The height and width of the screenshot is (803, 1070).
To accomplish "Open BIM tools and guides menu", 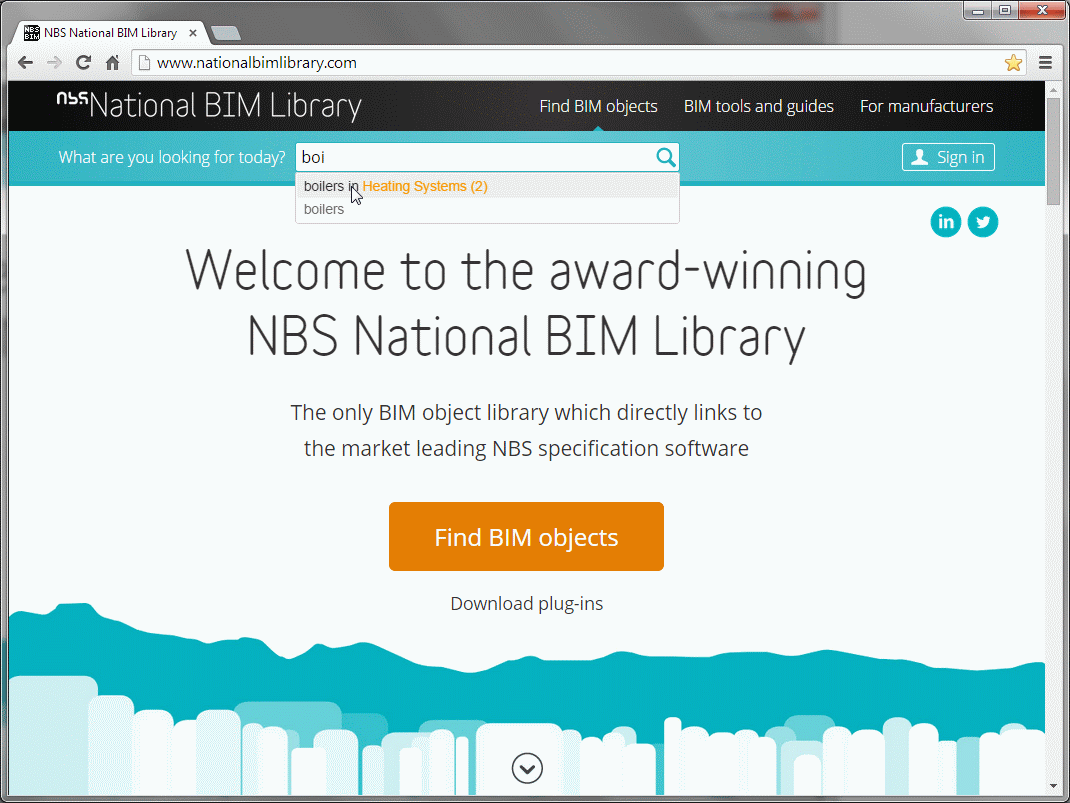I will [x=759, y=106].
